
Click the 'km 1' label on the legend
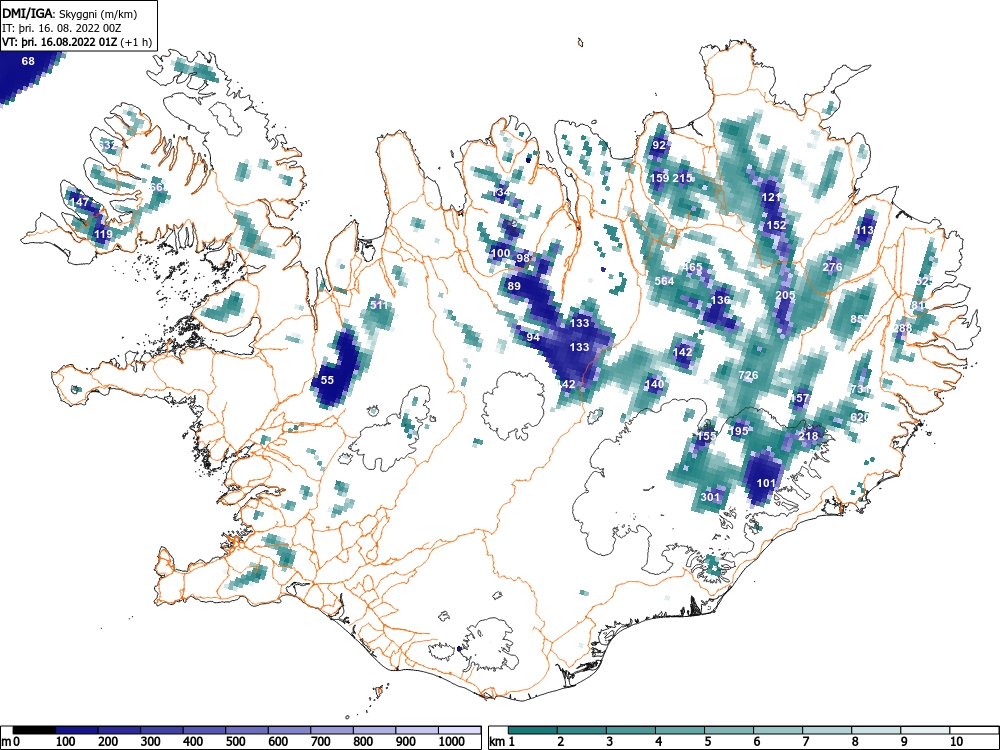pos(502,741)
